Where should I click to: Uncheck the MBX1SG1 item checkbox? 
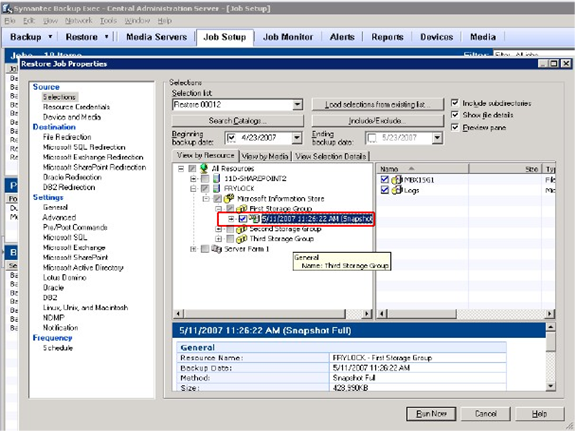coord(385,180)
